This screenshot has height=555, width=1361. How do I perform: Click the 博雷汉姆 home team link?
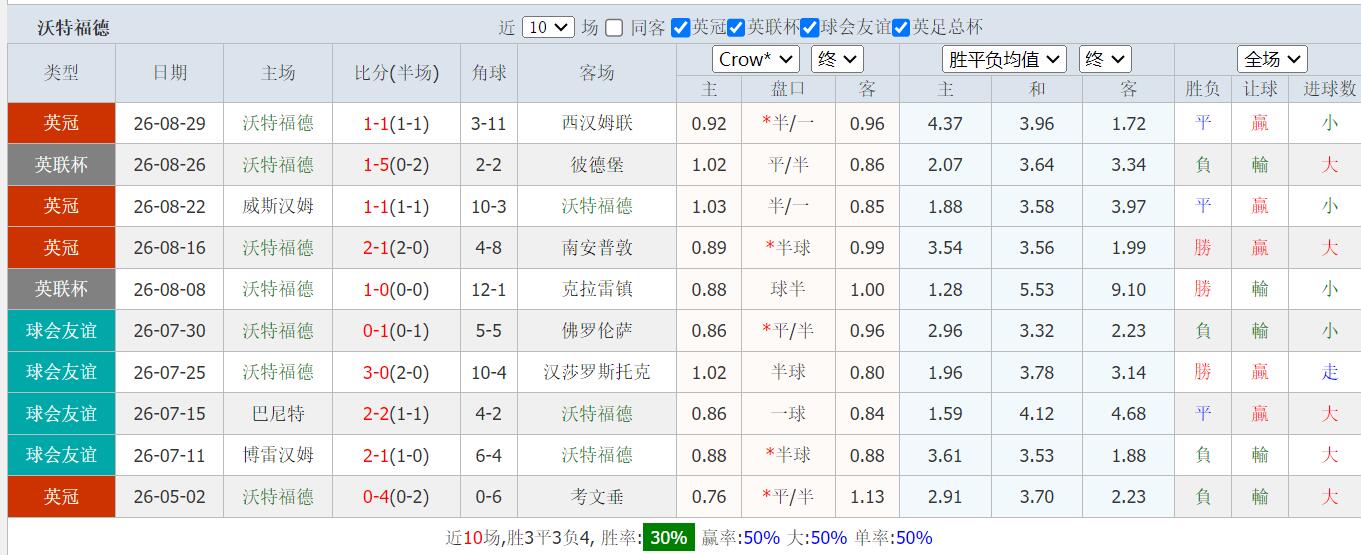(278, 456)
